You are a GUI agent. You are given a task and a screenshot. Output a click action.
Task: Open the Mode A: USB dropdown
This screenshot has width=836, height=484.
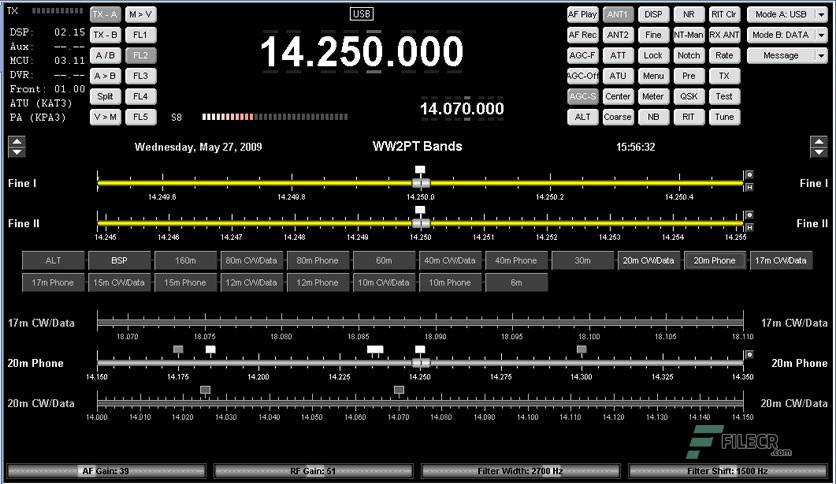(786, 14)
